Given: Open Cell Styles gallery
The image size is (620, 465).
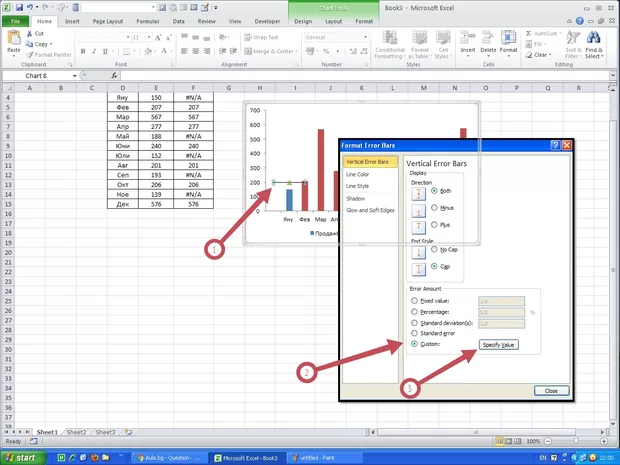Looking at the screenshot, I should (442, 45).
